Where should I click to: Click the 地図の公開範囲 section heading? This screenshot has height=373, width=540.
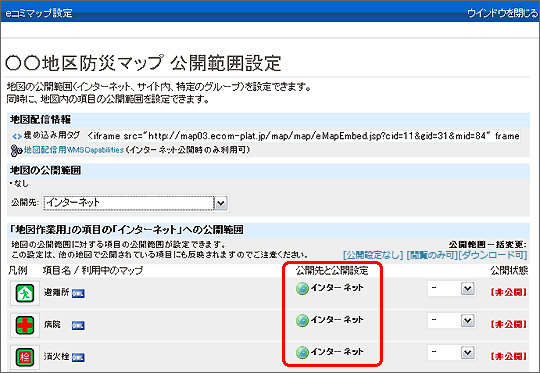(45, 170)
